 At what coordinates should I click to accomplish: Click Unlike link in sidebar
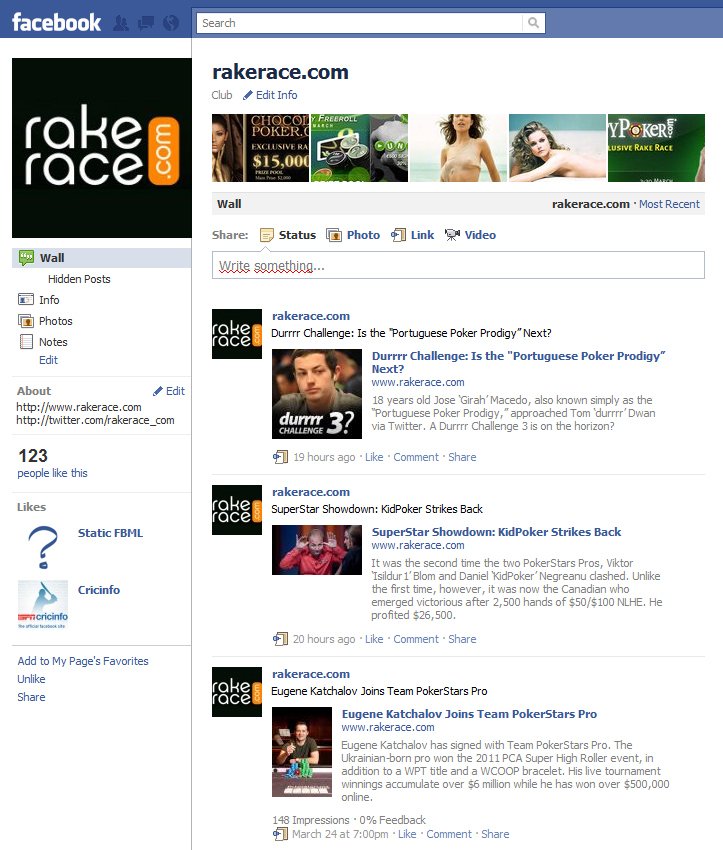coord(31,679)
